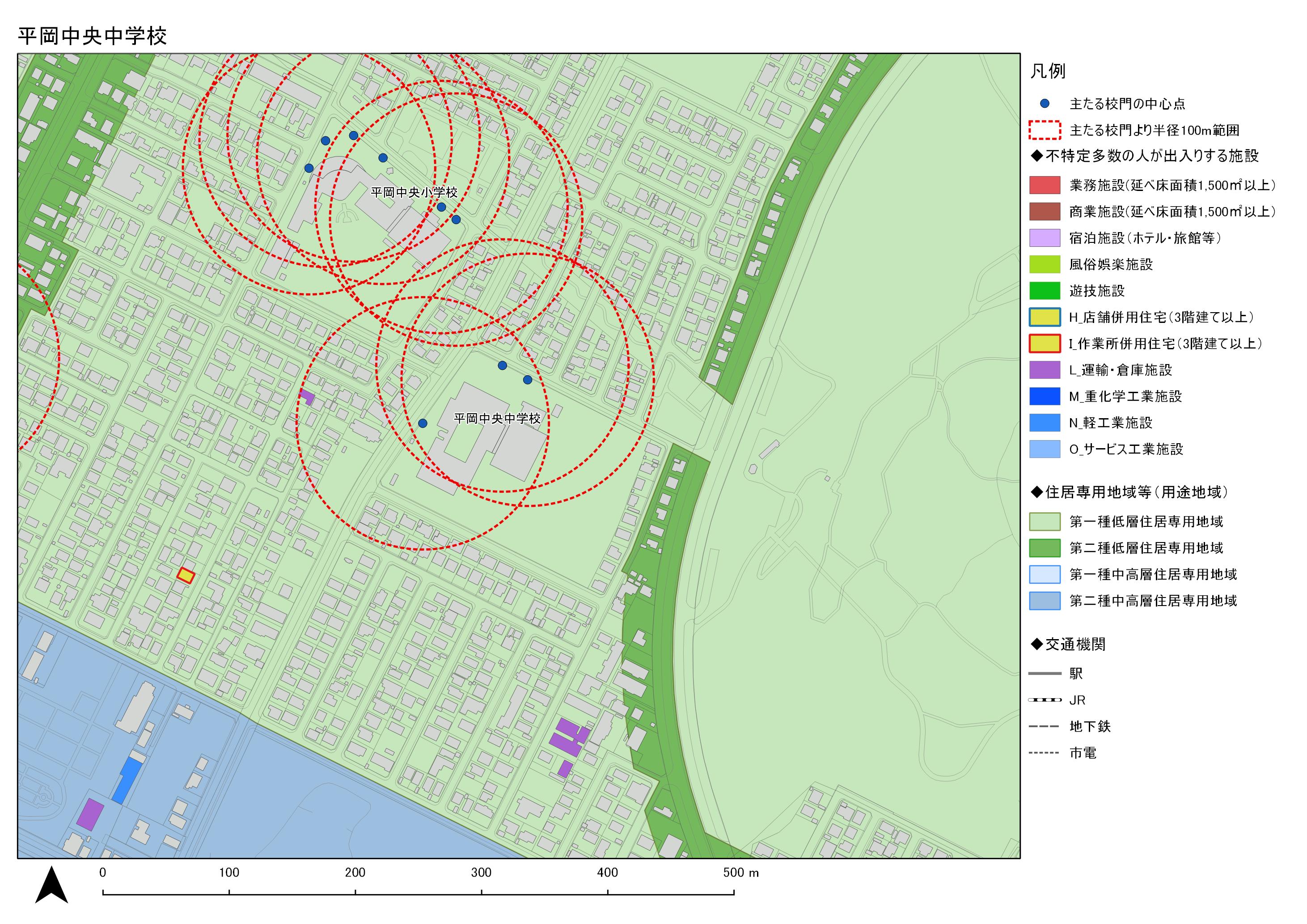
Task: Click the scale bar 100 label
Action: (229, 873)
